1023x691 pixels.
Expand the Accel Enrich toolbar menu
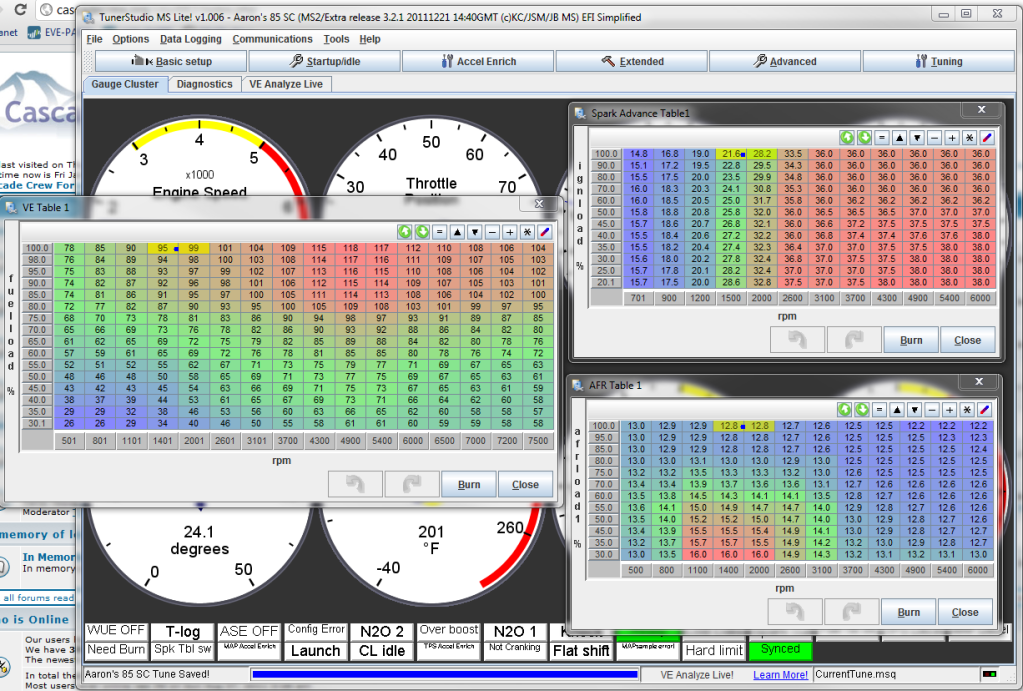point(478,61)
